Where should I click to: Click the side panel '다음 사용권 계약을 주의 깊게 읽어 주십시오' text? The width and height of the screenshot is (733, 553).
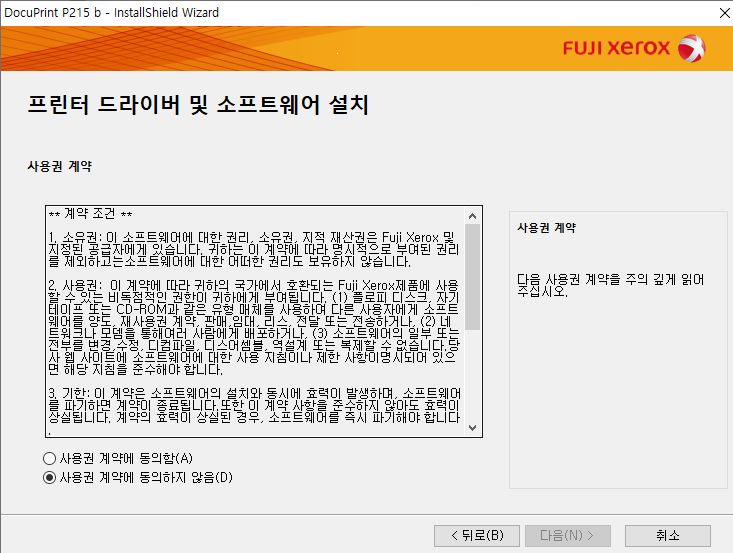point(610,285)
